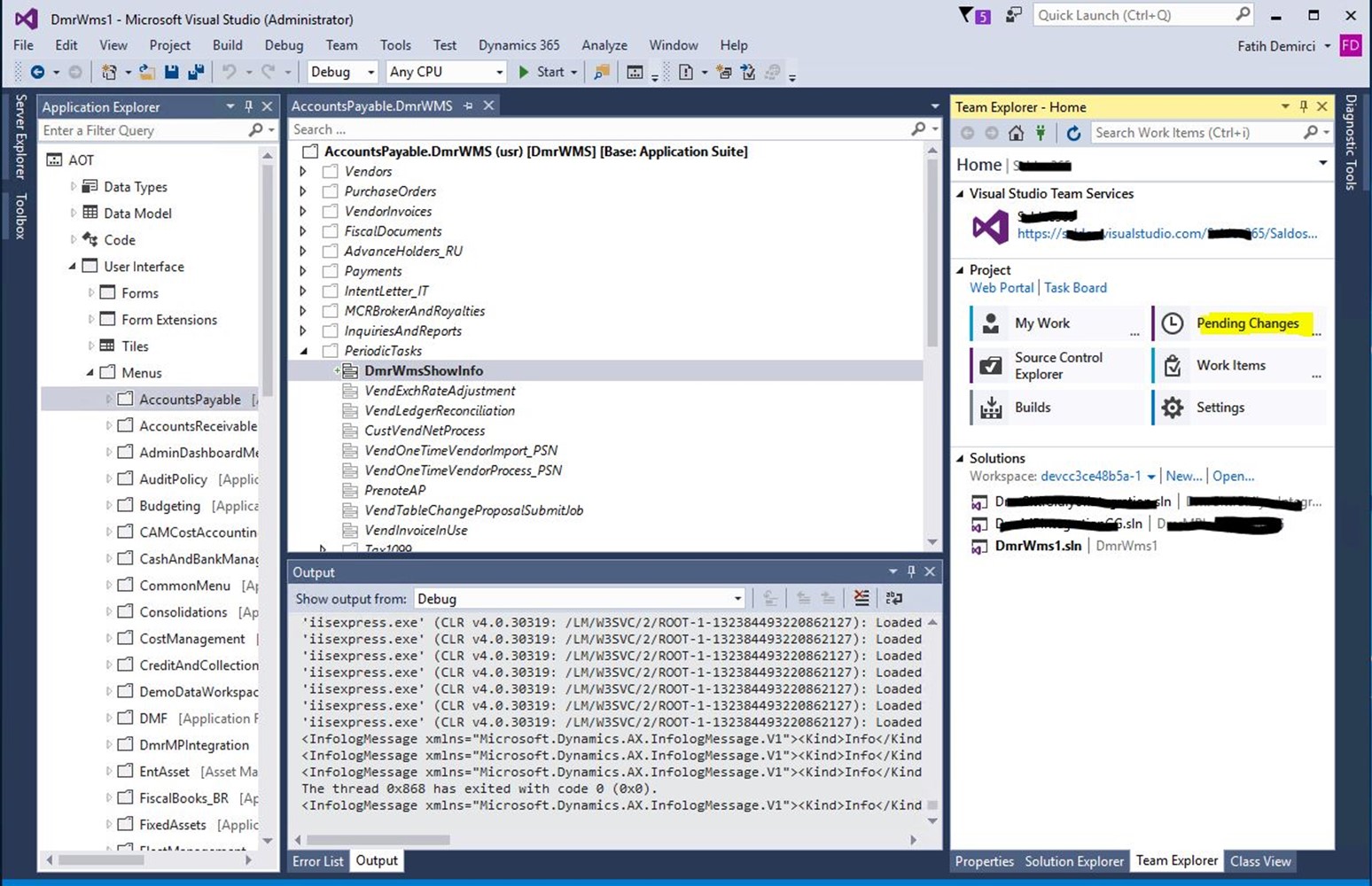Switch to the Error List tab
The image size is (1372, 886).
coord(318,861)
